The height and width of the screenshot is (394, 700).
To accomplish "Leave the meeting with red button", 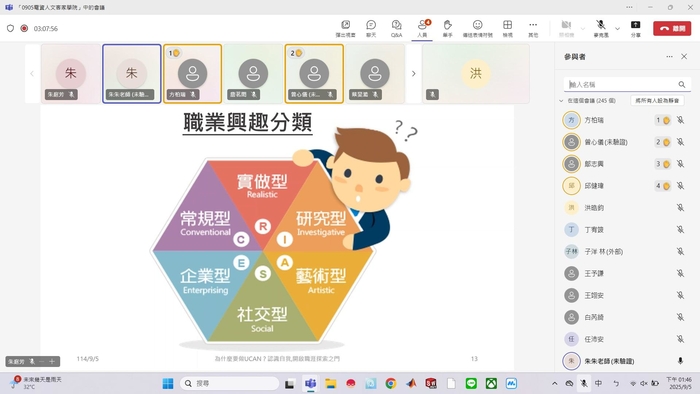I will (672, 29).
